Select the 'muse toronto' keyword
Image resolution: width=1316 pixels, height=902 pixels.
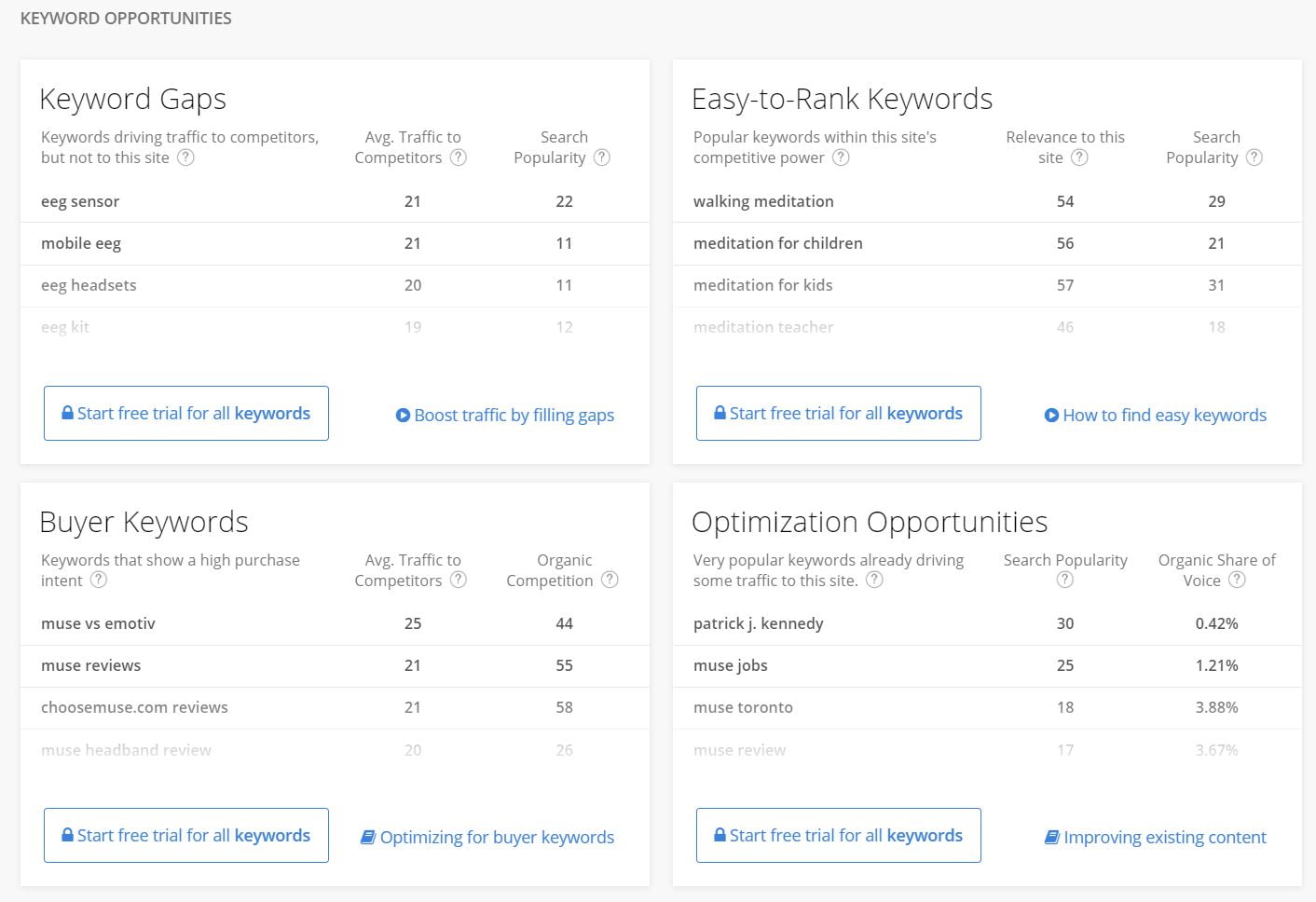pos(743,707)
